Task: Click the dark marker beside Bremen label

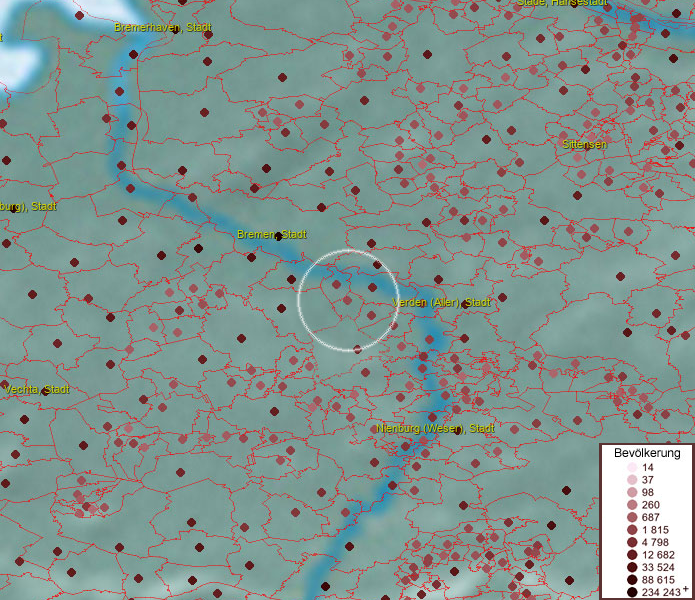Action: point(278,236)
